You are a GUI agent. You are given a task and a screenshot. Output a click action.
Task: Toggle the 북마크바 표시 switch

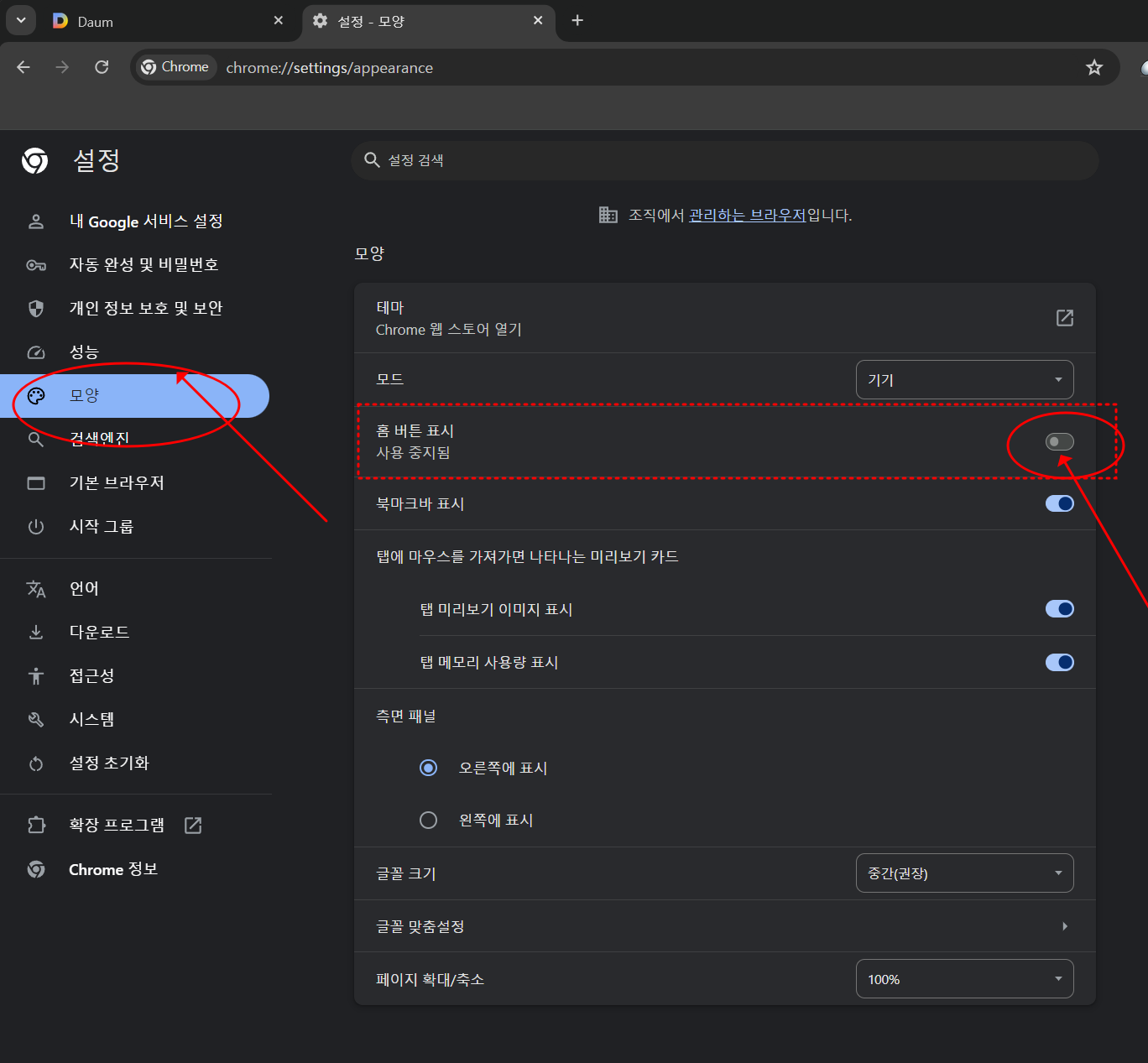(x=1059, y=503)
